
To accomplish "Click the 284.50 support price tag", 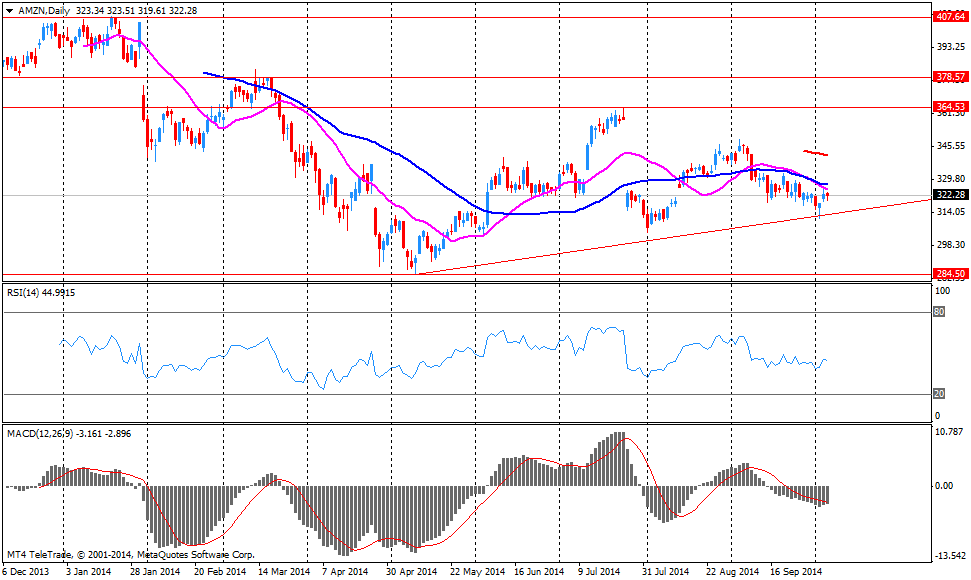I will coord(949,273).
